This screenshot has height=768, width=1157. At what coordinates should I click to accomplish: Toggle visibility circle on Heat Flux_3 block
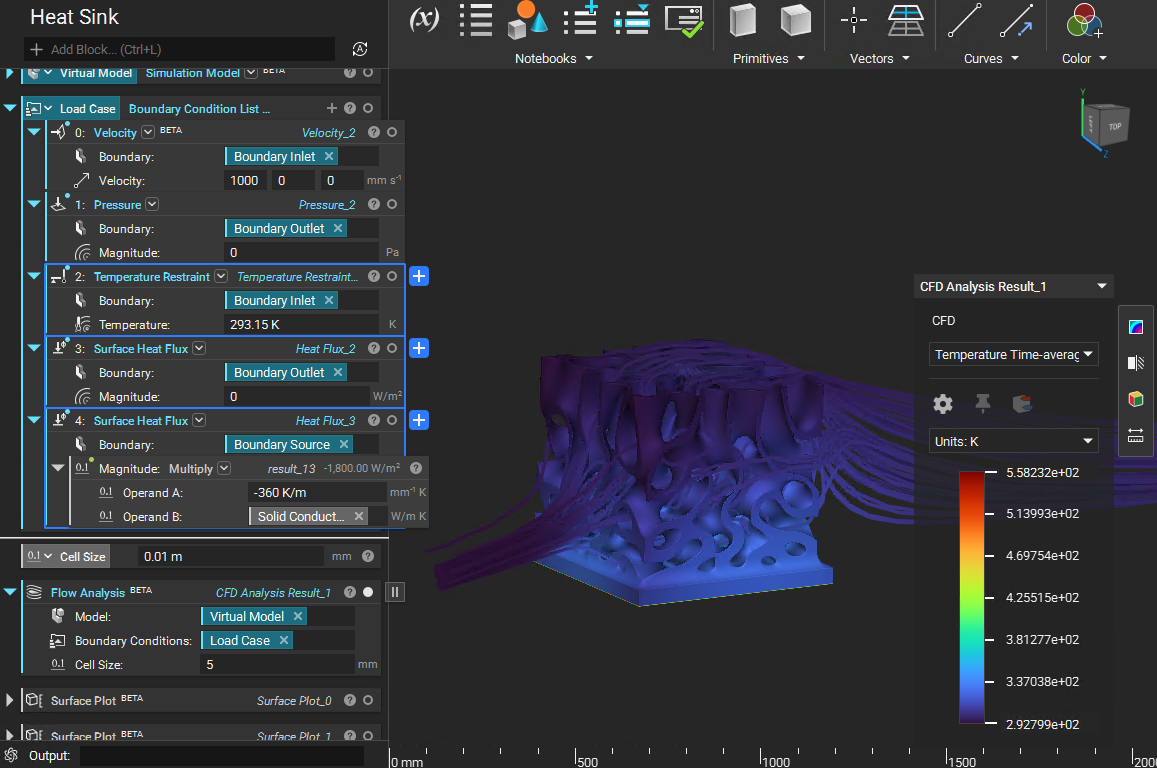pos(392,420)
